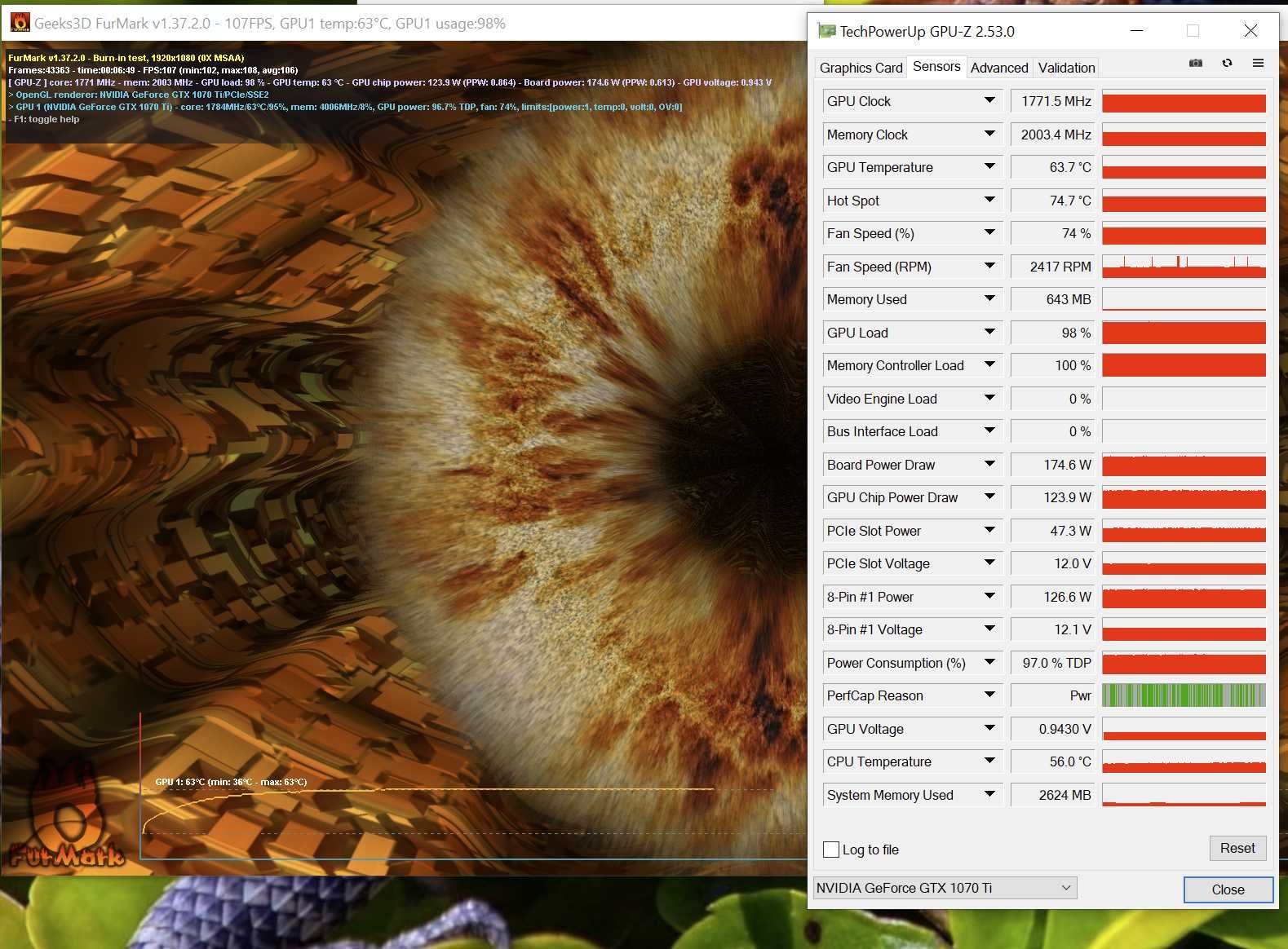Click the Hot Spot value 74.7 °C
Image resolution: width=1288 pixels, height=949 pixels.
pyautogui.click(x=1053, y=201)
